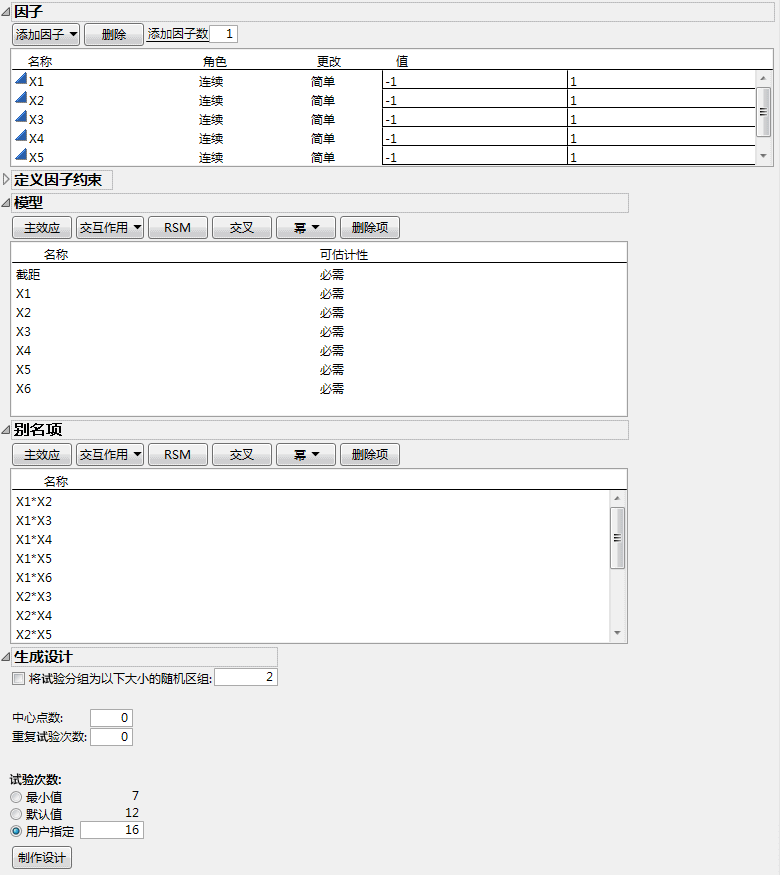The width and height of the screenshot is (780, 875).
Task: Click the blue continuous icon for X5
Action: click(x=21, y=155)
